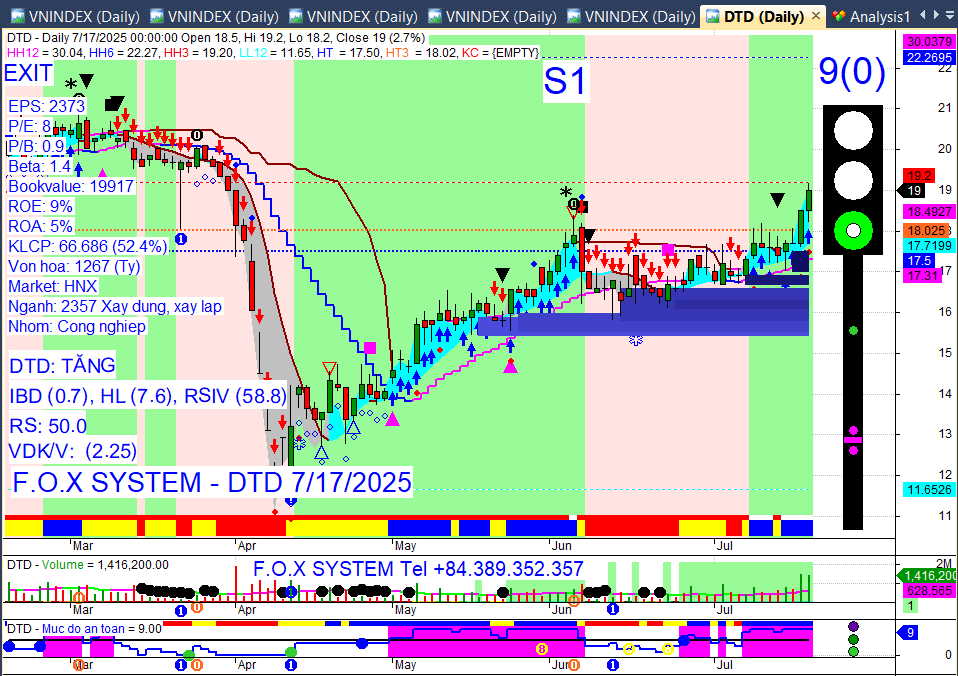
Task: Select the ROA: 5% text
Action: [x=40, y=227]
